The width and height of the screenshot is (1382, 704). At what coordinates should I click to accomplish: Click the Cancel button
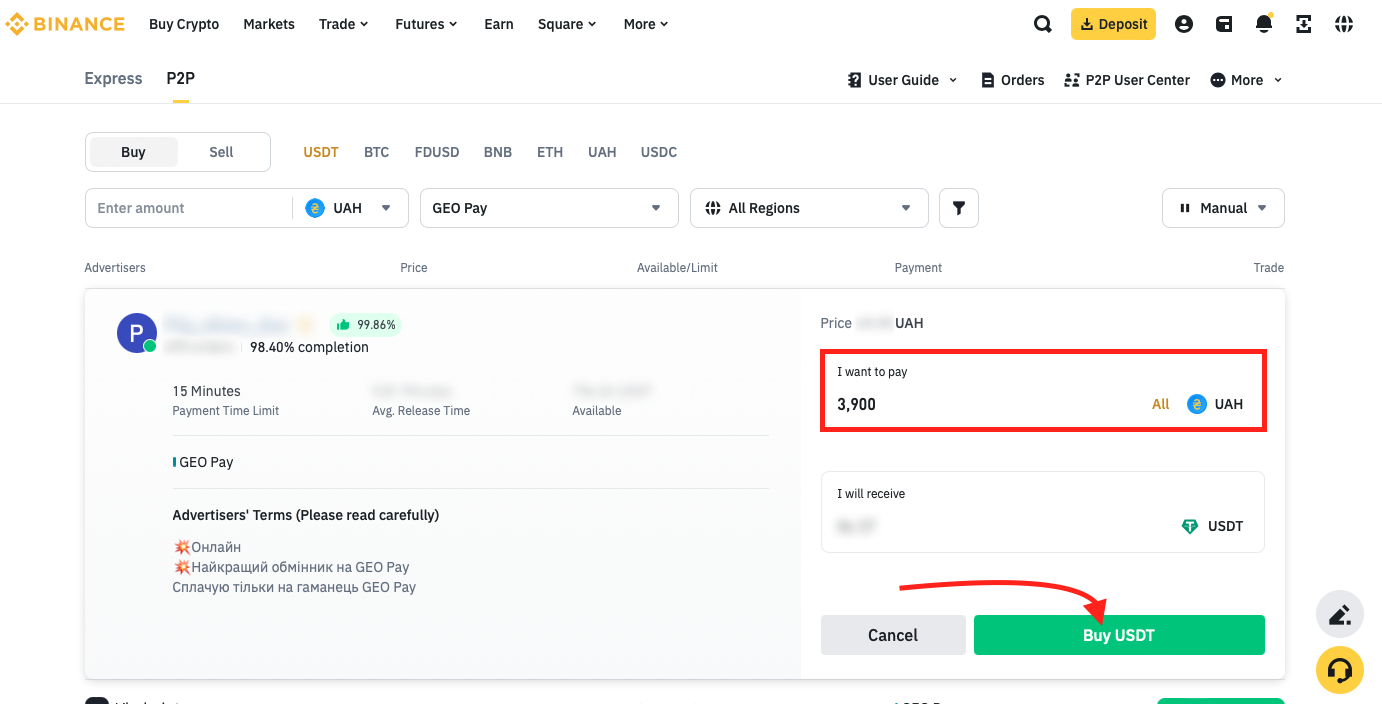(x=893, y=635)
